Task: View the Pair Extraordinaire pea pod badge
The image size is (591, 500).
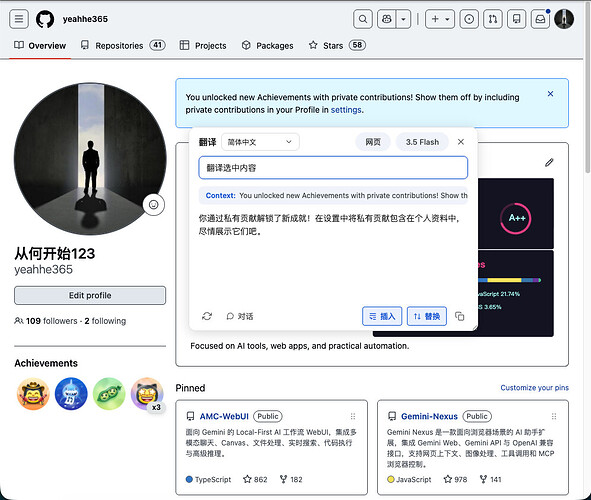Action: point(109,394)
